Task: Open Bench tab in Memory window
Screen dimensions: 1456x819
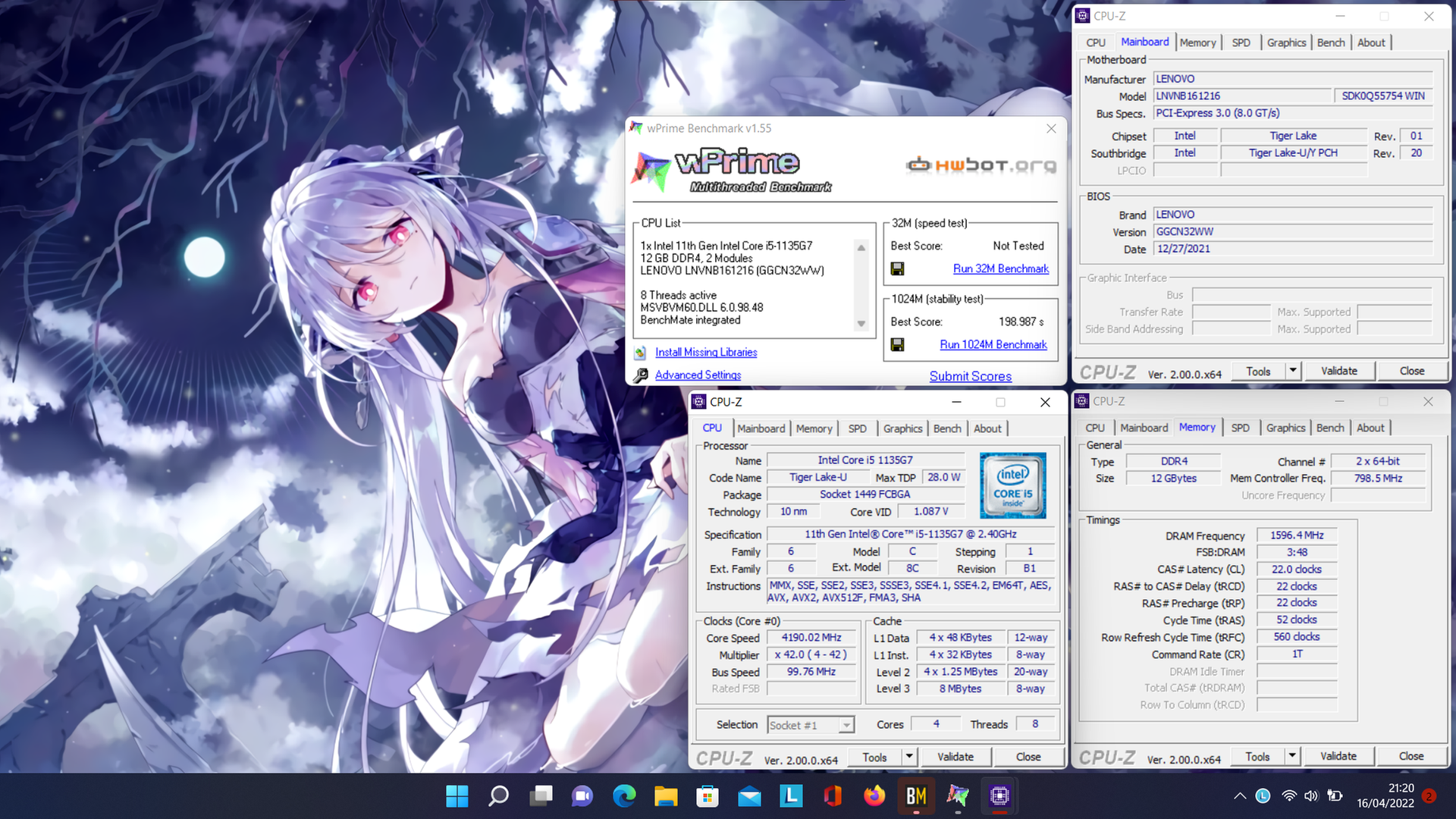Action: tap(1330, 428)
